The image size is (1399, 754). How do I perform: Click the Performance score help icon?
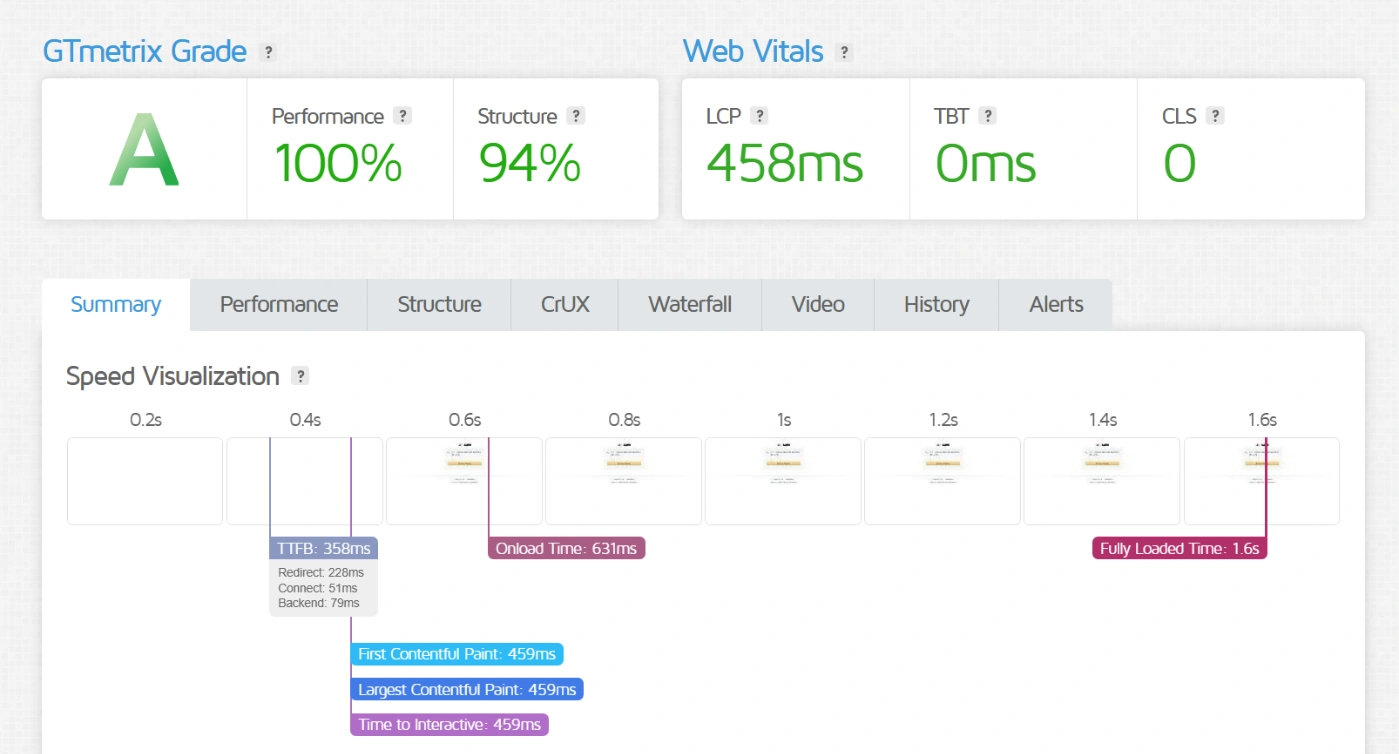pyautogui.click(x=402, y=116)
